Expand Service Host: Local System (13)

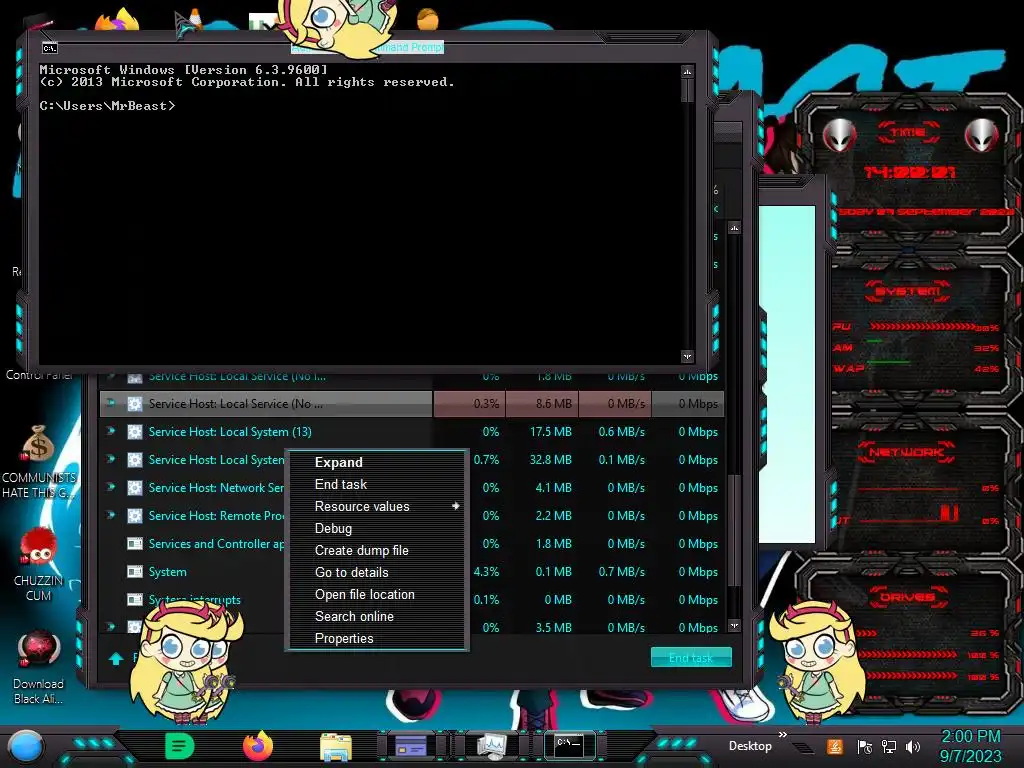[x=111, y=431]
